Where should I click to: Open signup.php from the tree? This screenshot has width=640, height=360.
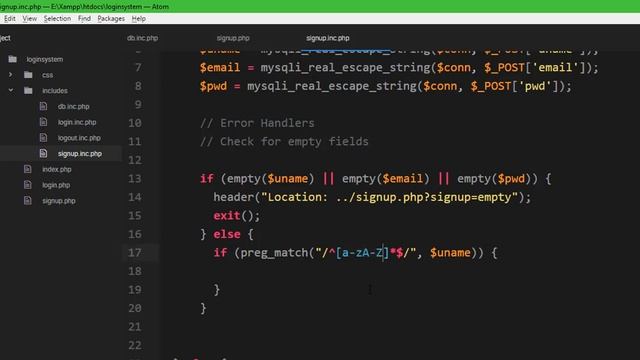59,201
